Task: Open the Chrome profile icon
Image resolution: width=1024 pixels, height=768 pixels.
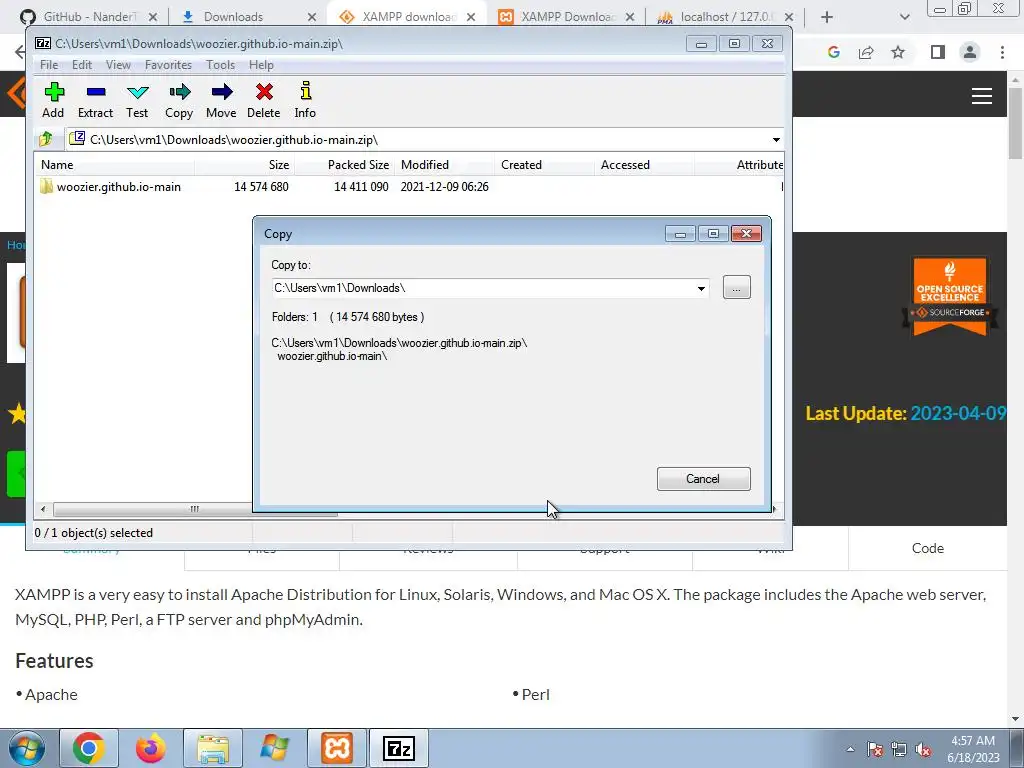Action: click(970, 52)
